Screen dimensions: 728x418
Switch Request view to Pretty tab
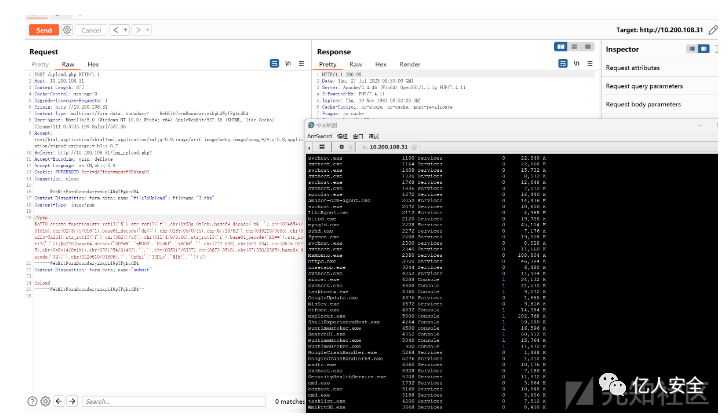tap(40, 65)
